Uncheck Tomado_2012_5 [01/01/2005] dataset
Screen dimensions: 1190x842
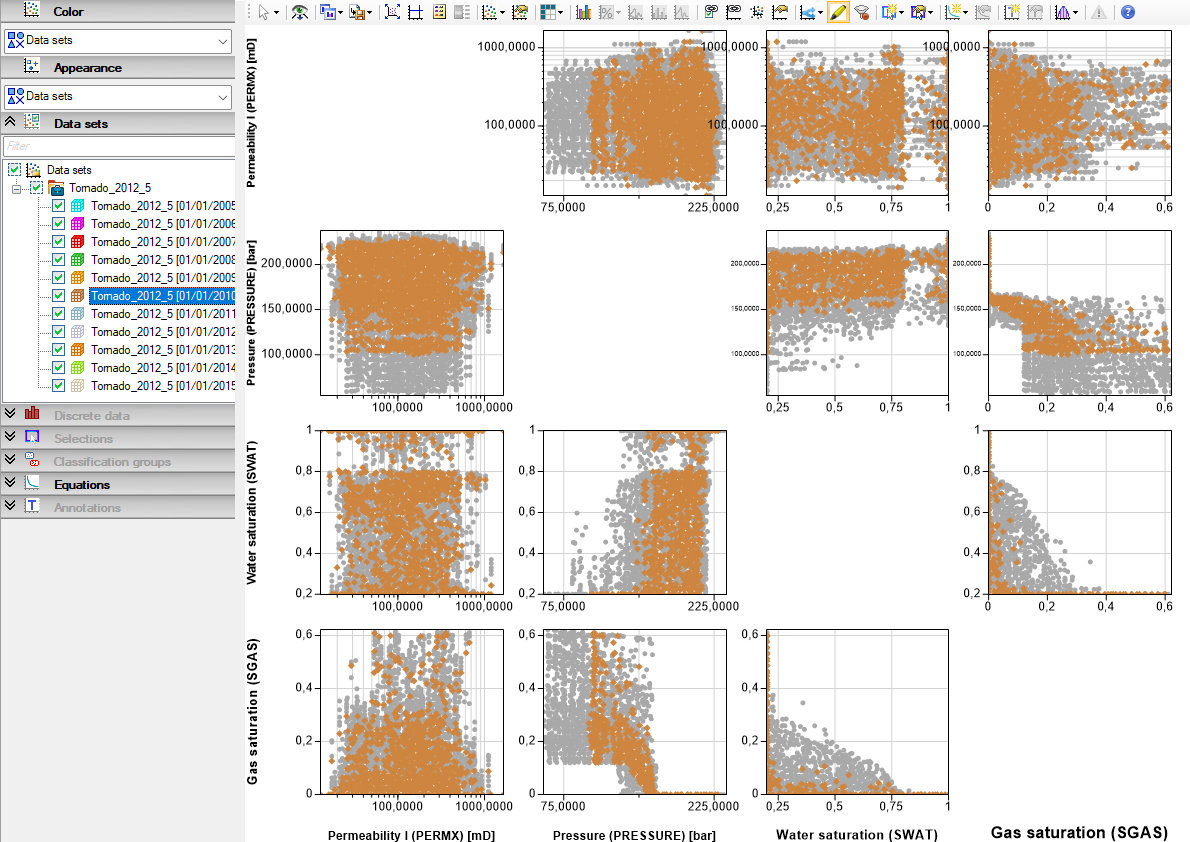(58, 206)
